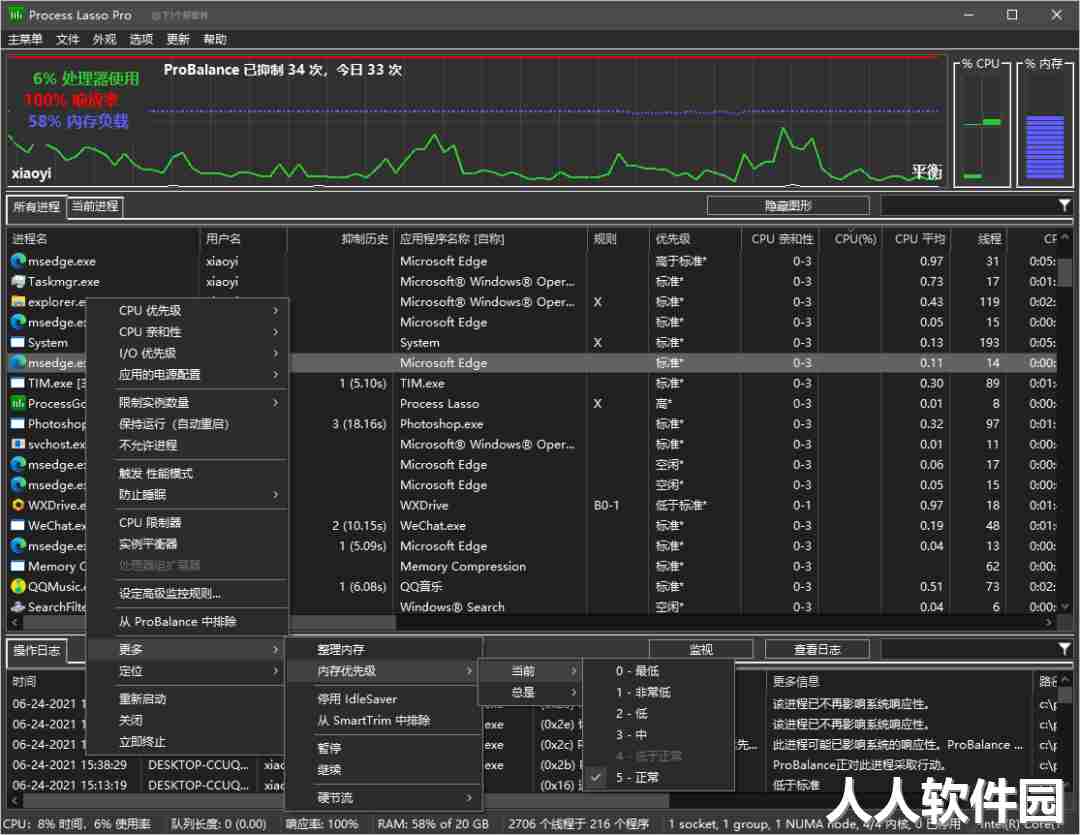The height and width of the screenshot is (835, 1080).
Task: Click the Photoshop process icon
Action: 18,424
